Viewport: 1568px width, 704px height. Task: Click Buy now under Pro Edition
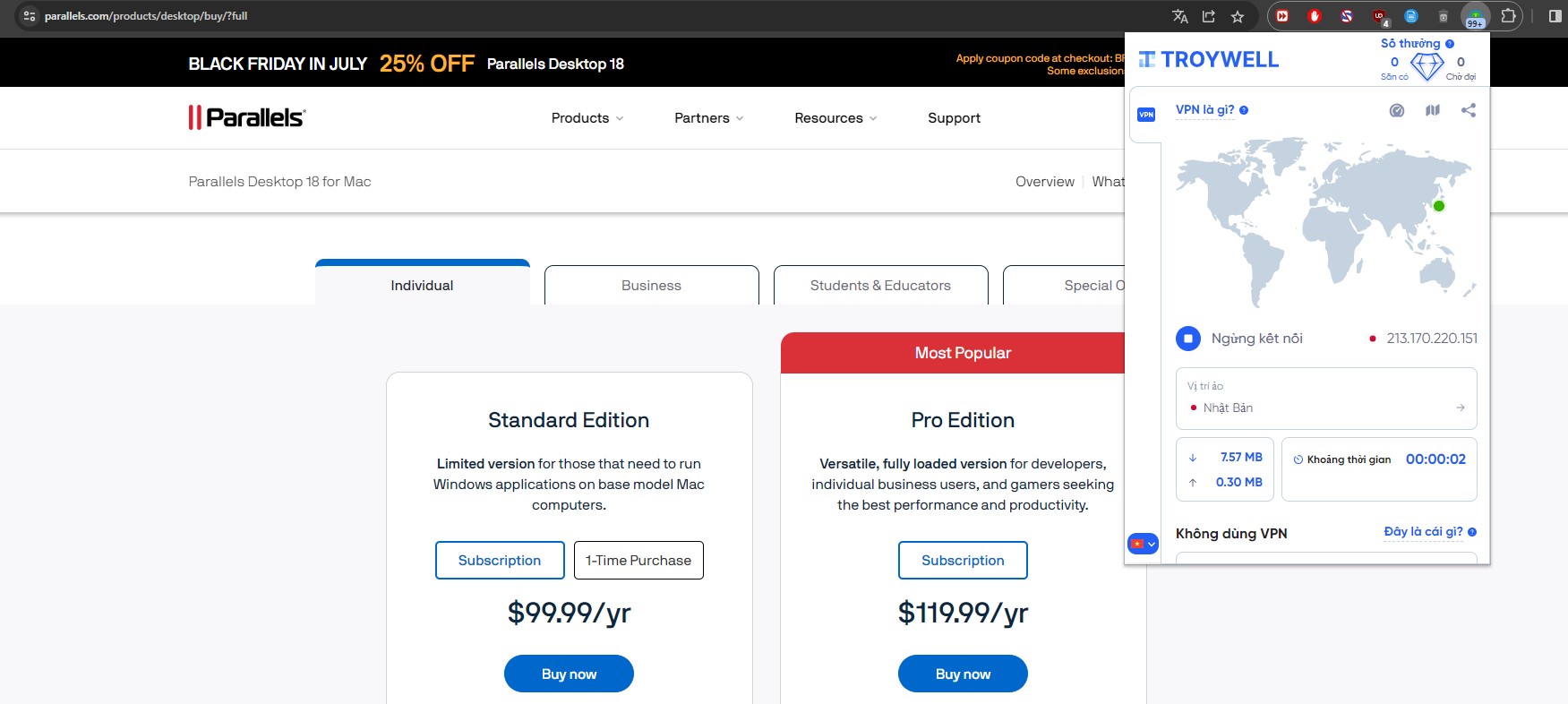point(963,674)
